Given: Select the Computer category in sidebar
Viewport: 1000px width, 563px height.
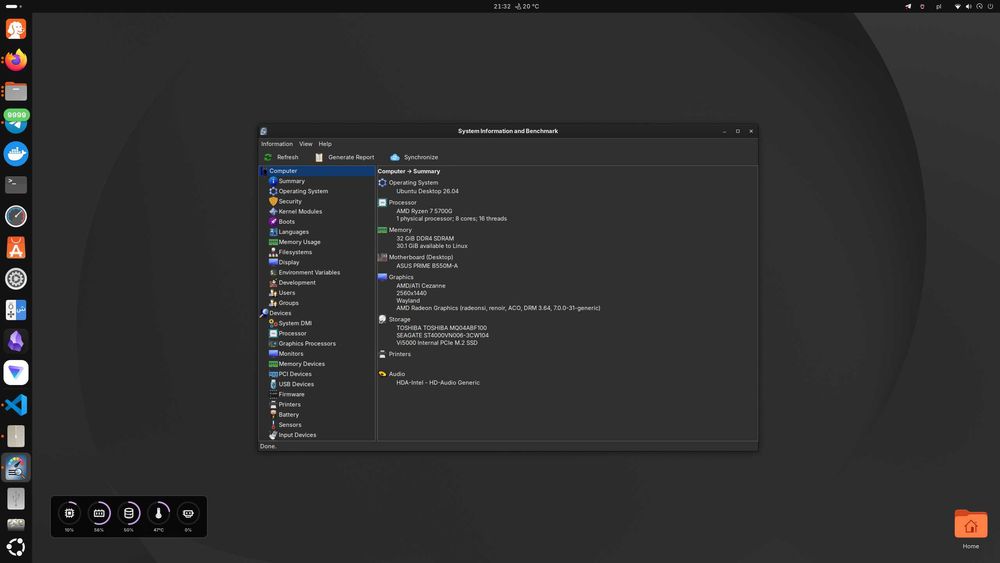Looking at the screenshot, I should click(317, 171).
